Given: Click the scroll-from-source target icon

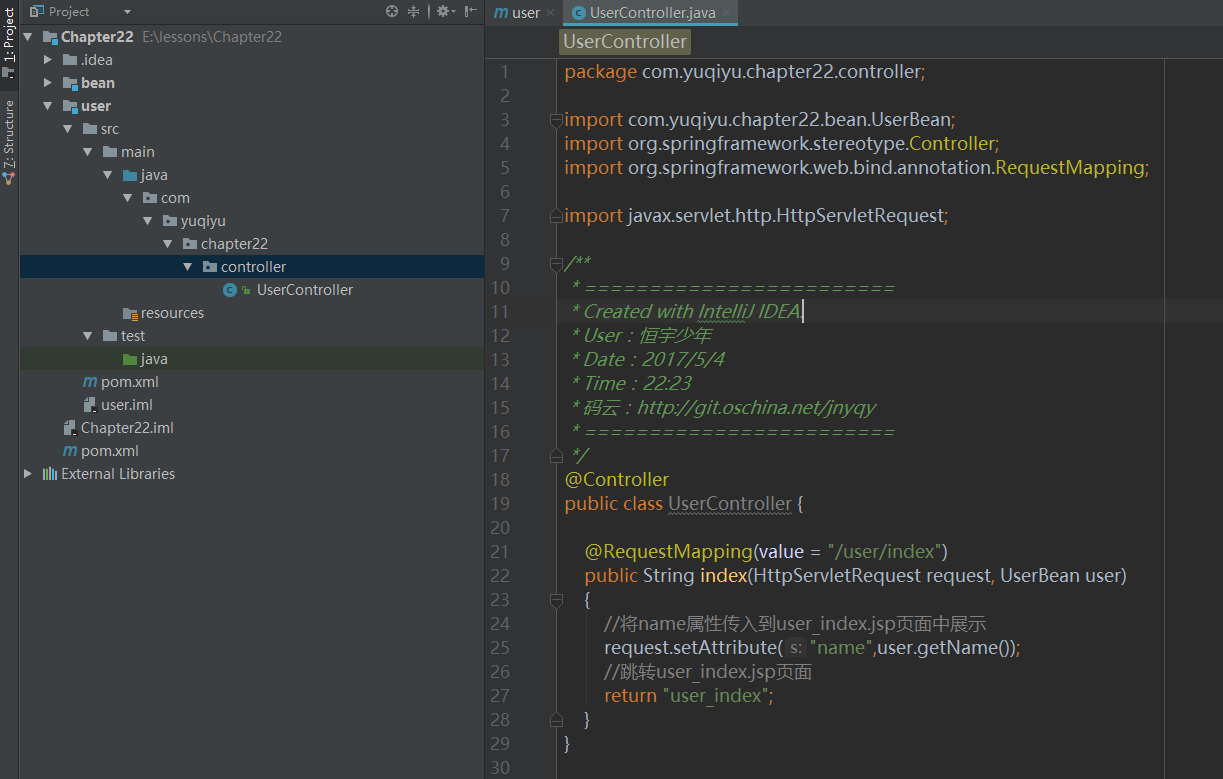Looking at the screenshot, I should [392, 11].
